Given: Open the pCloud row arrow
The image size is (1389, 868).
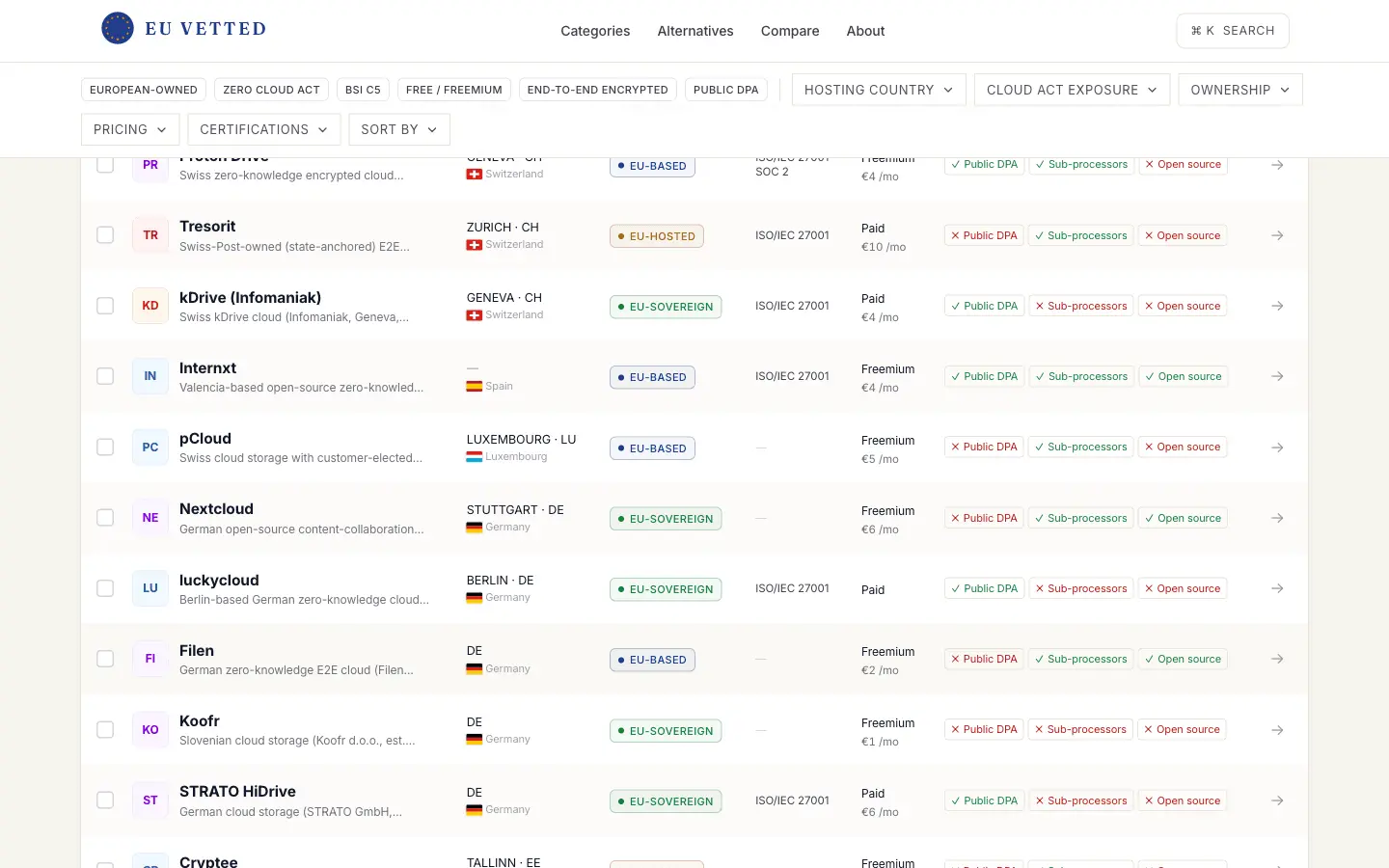Looking at the screenshot, I should click(1277, 448).
